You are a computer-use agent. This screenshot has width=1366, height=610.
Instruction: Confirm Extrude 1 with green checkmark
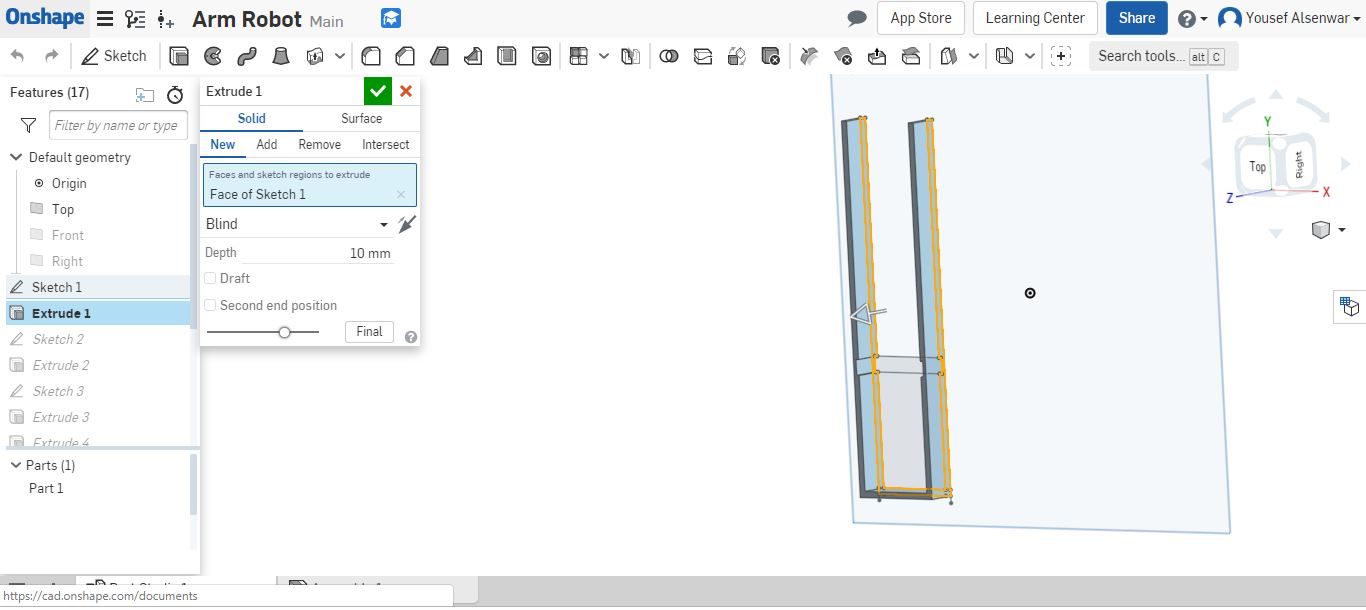[377, 91]
